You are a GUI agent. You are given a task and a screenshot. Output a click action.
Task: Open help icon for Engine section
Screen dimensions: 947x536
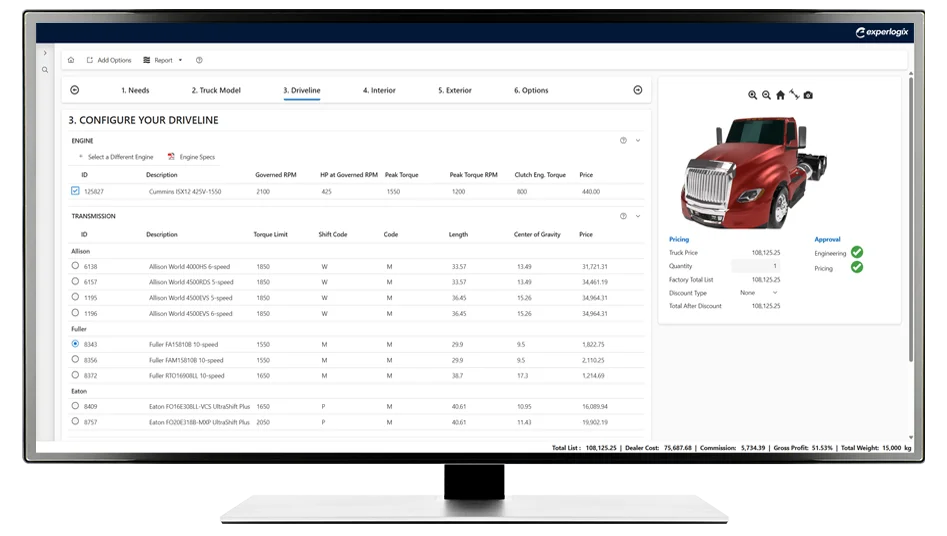(x=623, y=140)
